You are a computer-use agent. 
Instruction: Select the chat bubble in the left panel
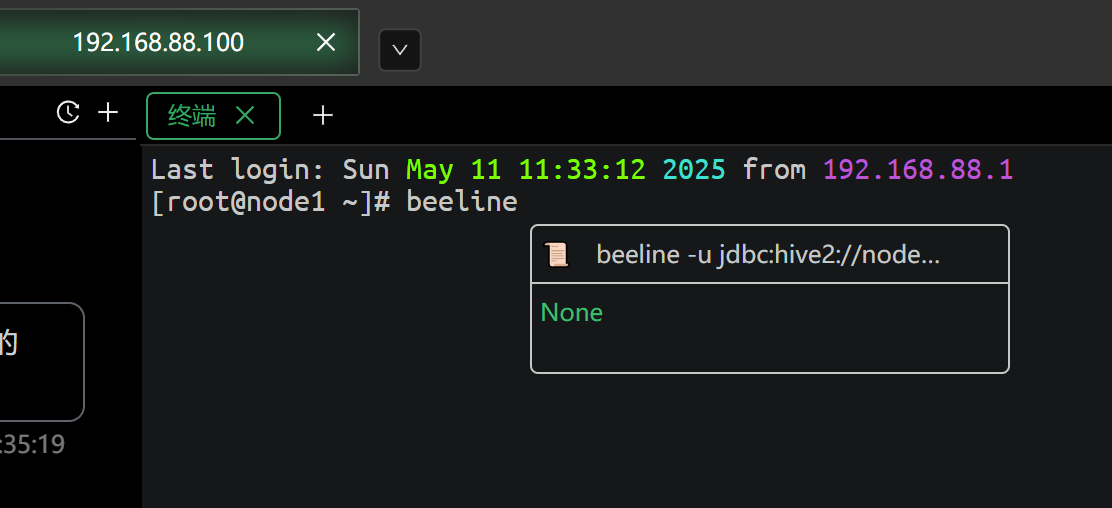(x=41, y=362)
